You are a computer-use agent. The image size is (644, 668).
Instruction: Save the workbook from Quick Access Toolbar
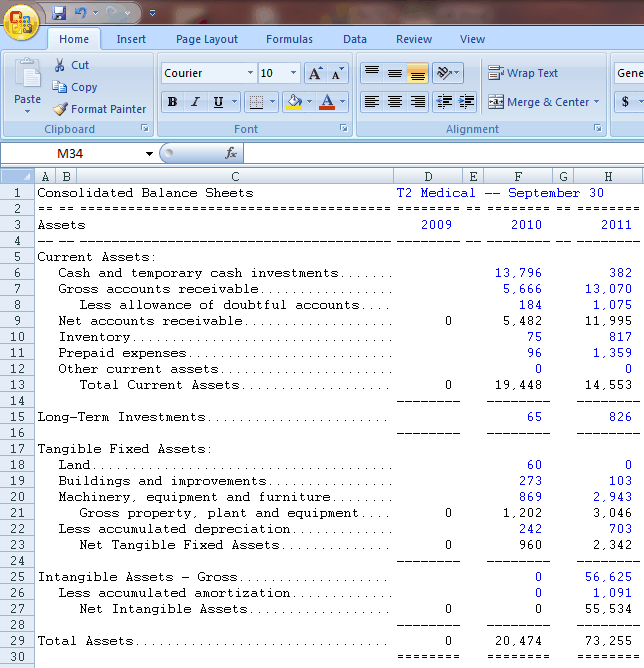(x=59, y=13)
